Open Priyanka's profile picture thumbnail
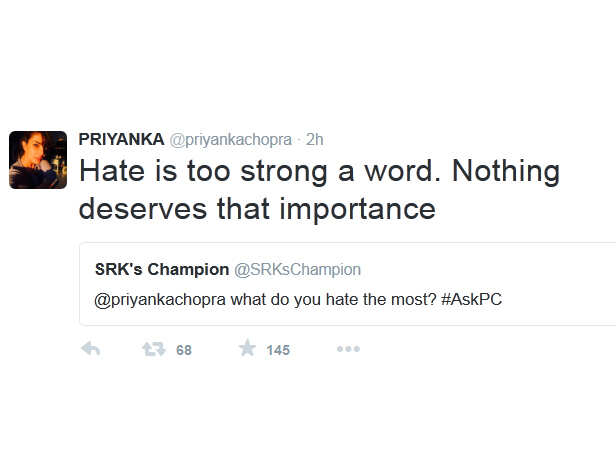Screen dimensions: 616x450 [x=38, y=160]
